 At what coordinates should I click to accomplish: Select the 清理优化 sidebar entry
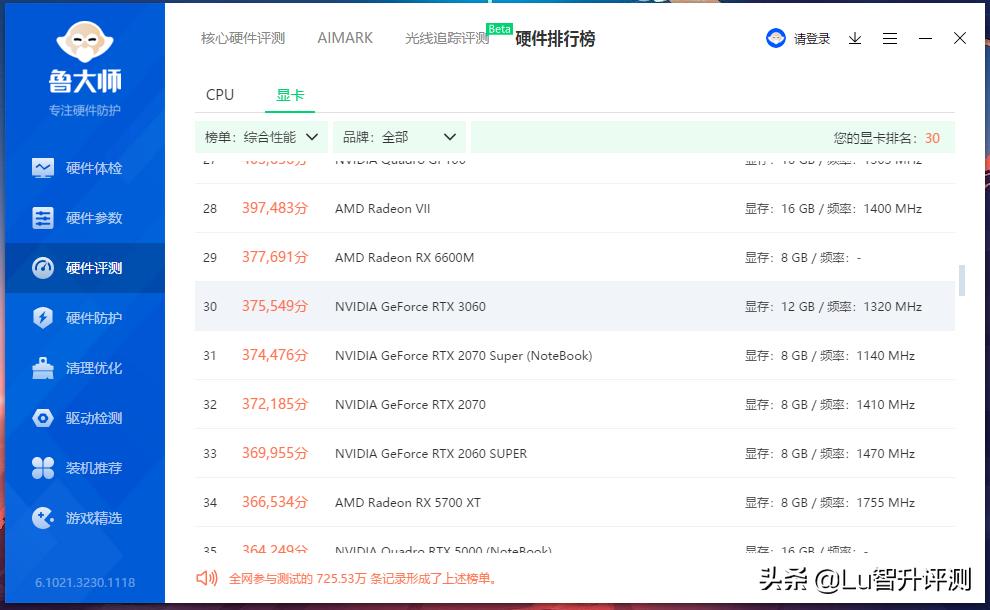click(x=80, y=367)
